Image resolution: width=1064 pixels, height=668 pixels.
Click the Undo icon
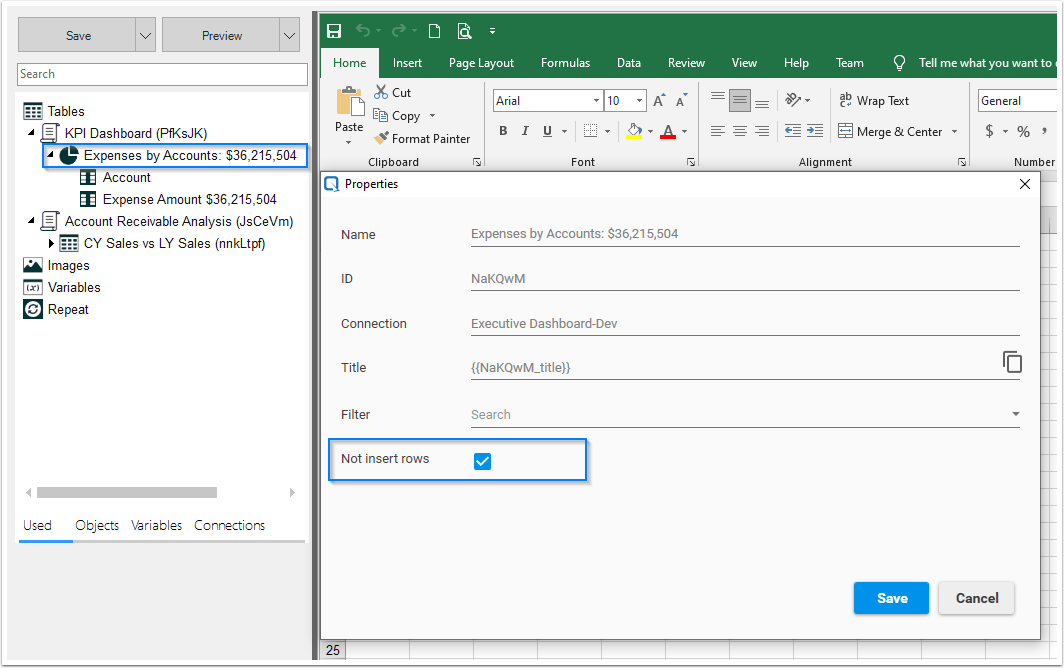point(362,30)
